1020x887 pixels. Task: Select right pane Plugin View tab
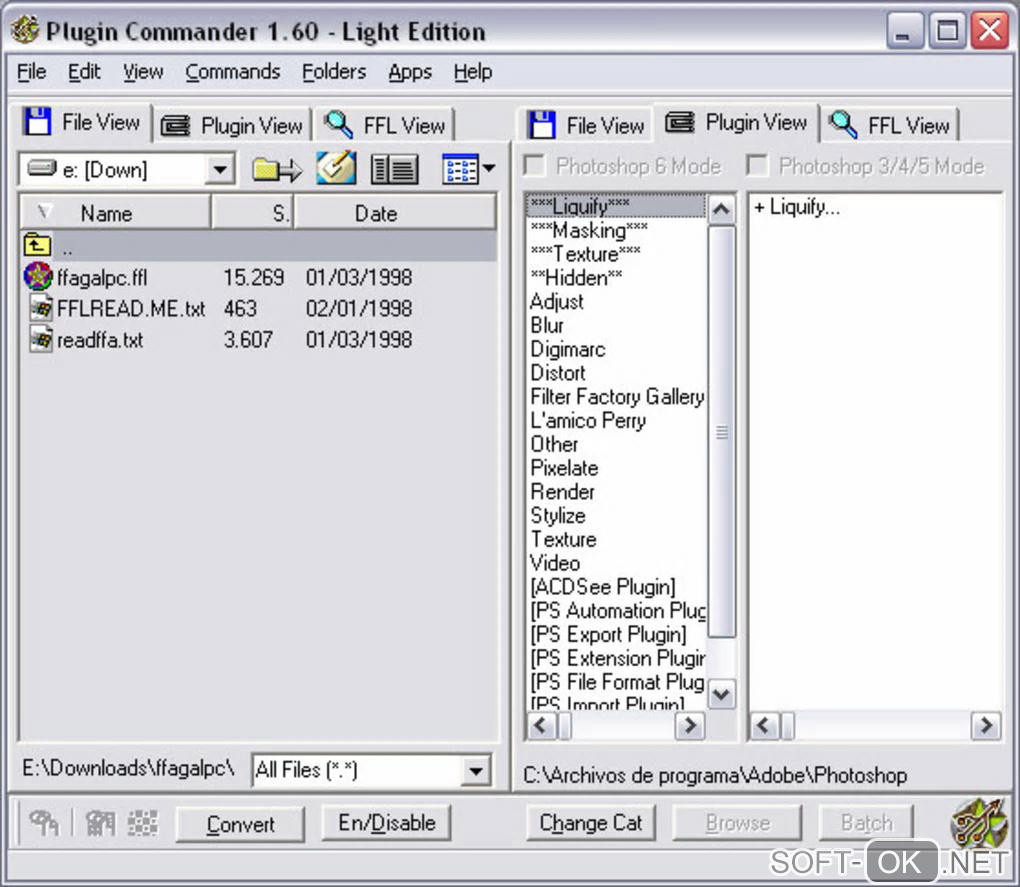[x=736, y=122]
